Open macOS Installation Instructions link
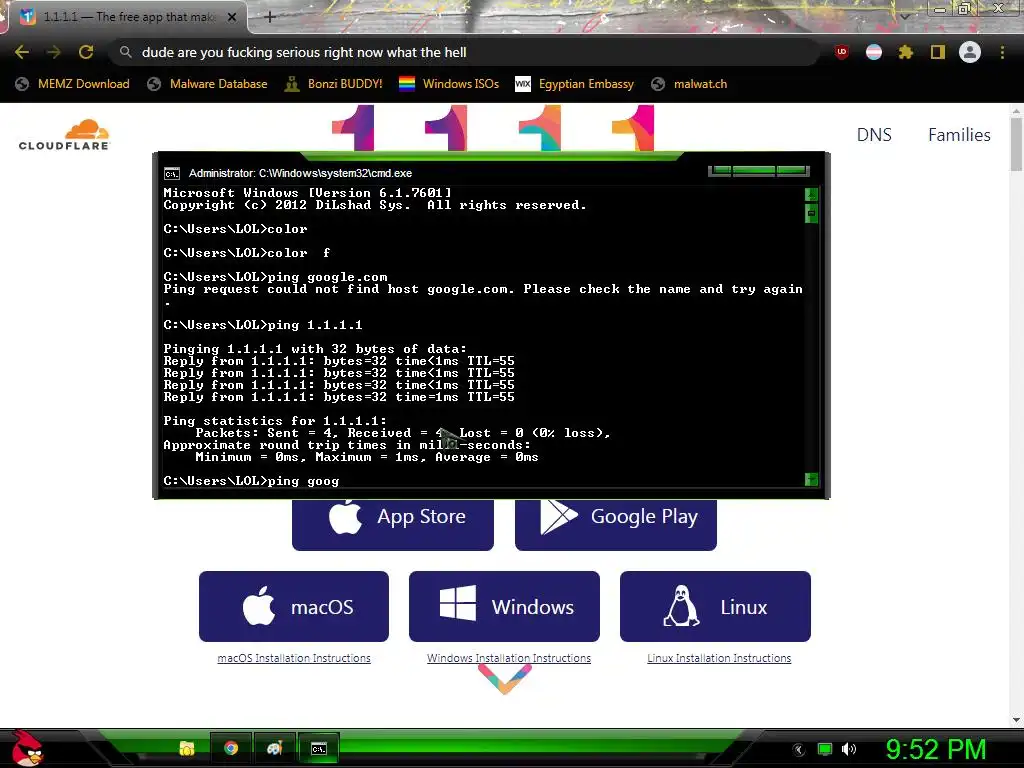 (x=294, y=658)
